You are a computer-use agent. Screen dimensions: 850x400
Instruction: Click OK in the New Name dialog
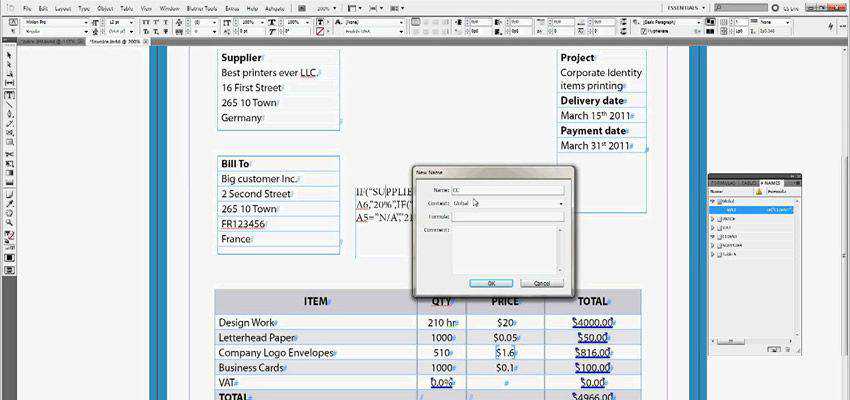[x=491, y=283]
